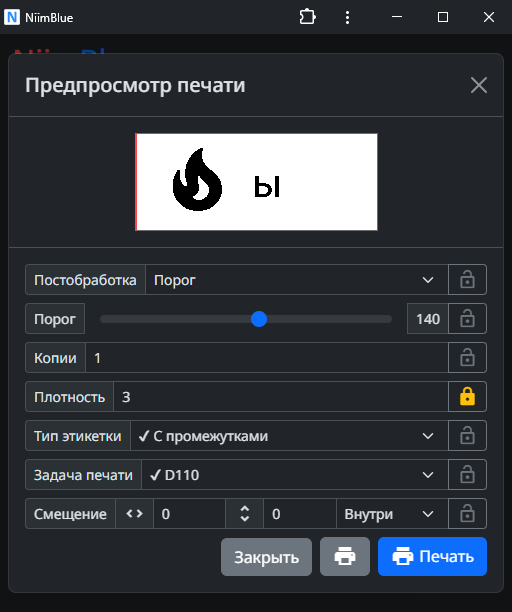Click the blue Печать button
Screen dimensions: 512x612
[432, 556]
